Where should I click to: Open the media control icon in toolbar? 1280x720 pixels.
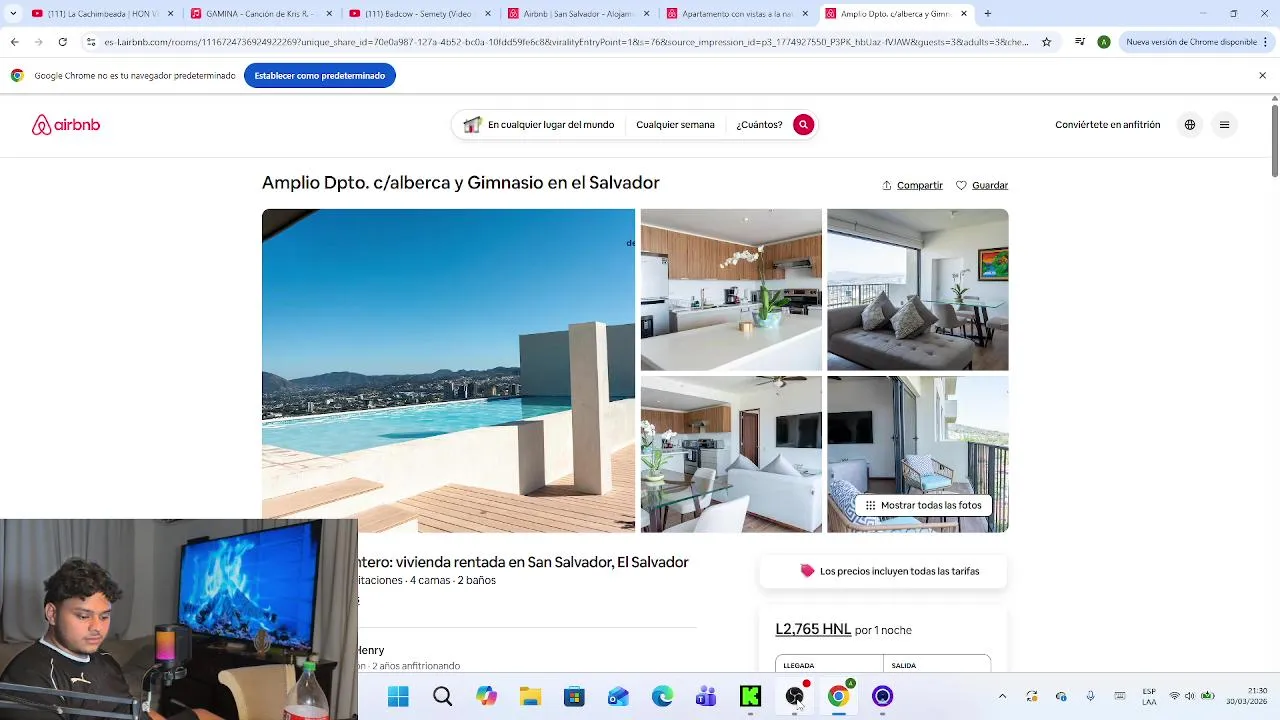1080,42
